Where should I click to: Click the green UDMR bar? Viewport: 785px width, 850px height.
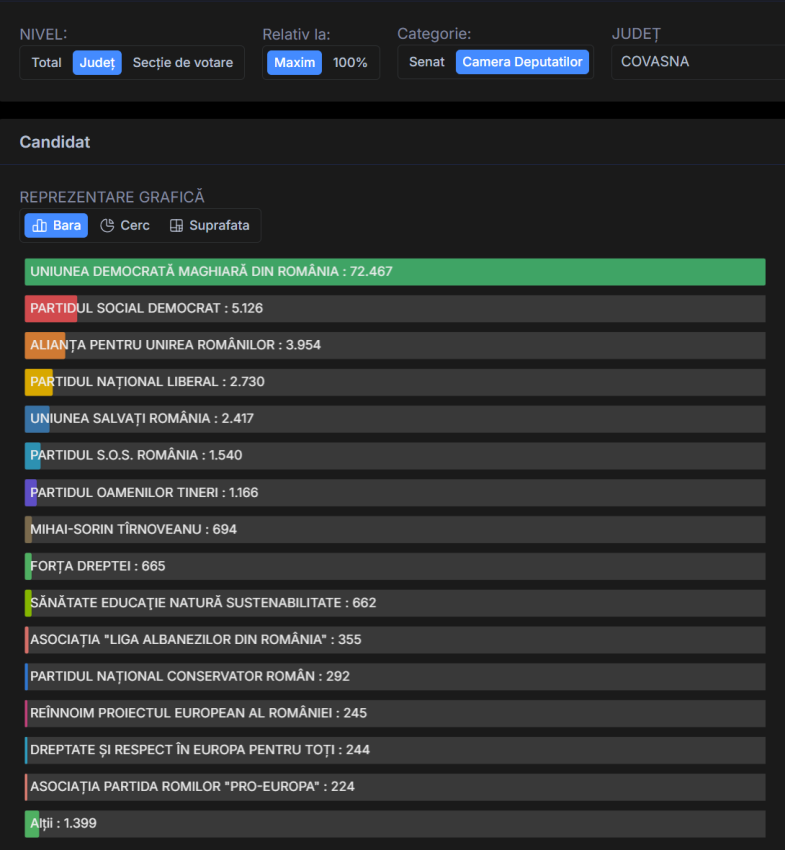[x=395, y=272]
